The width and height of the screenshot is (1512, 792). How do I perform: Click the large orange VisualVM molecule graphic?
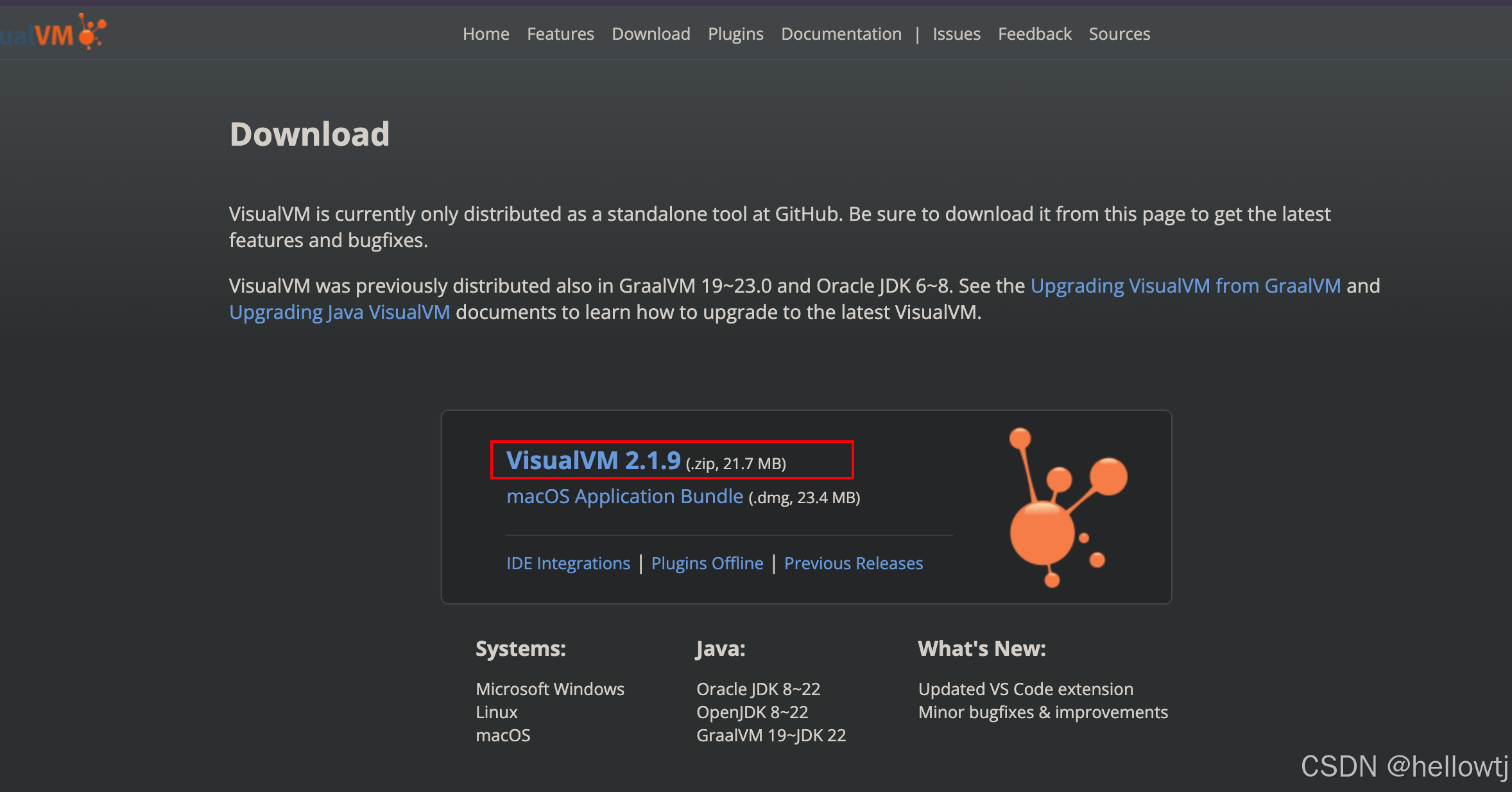1067,507
